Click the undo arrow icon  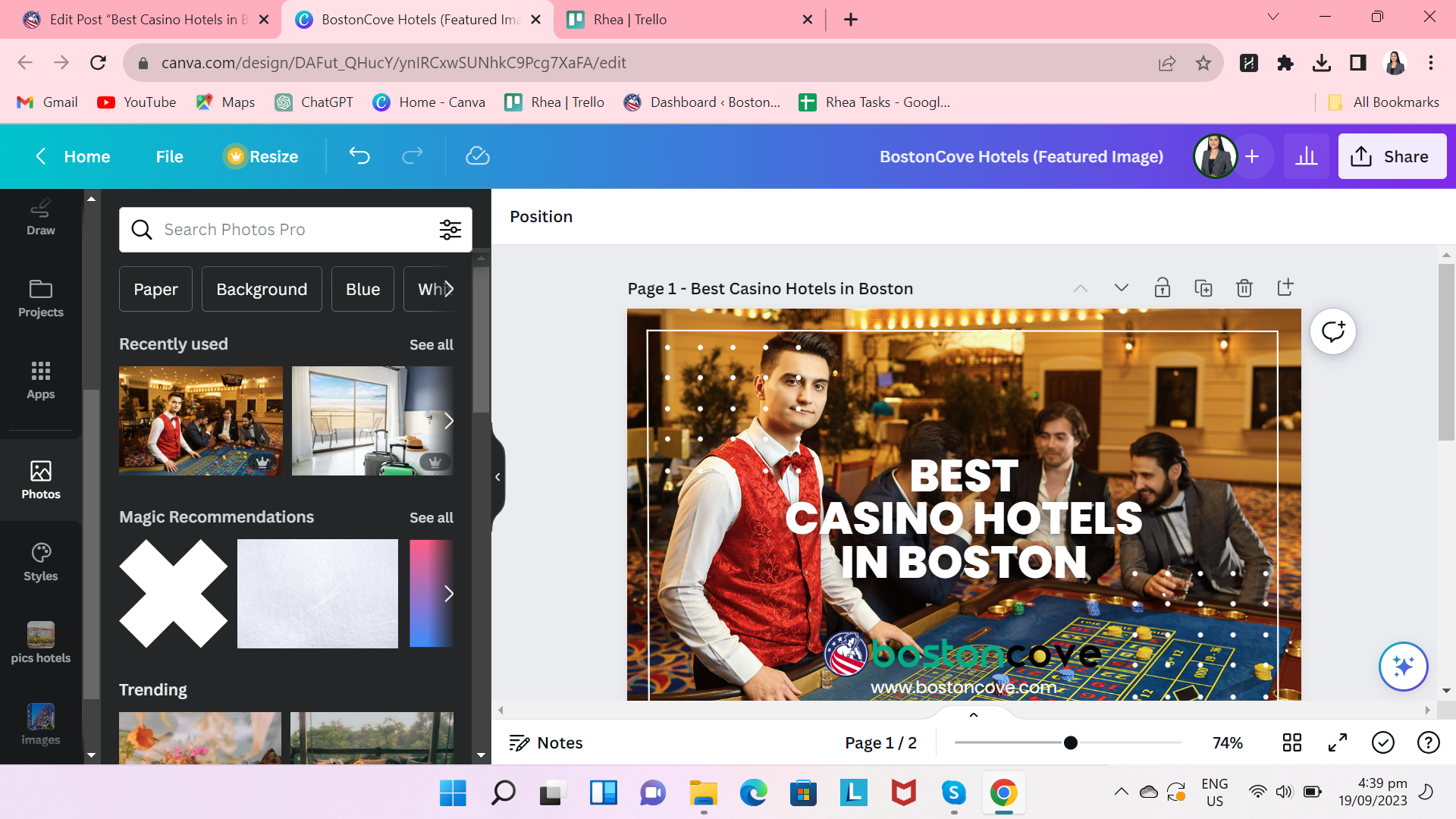[359, 156]
